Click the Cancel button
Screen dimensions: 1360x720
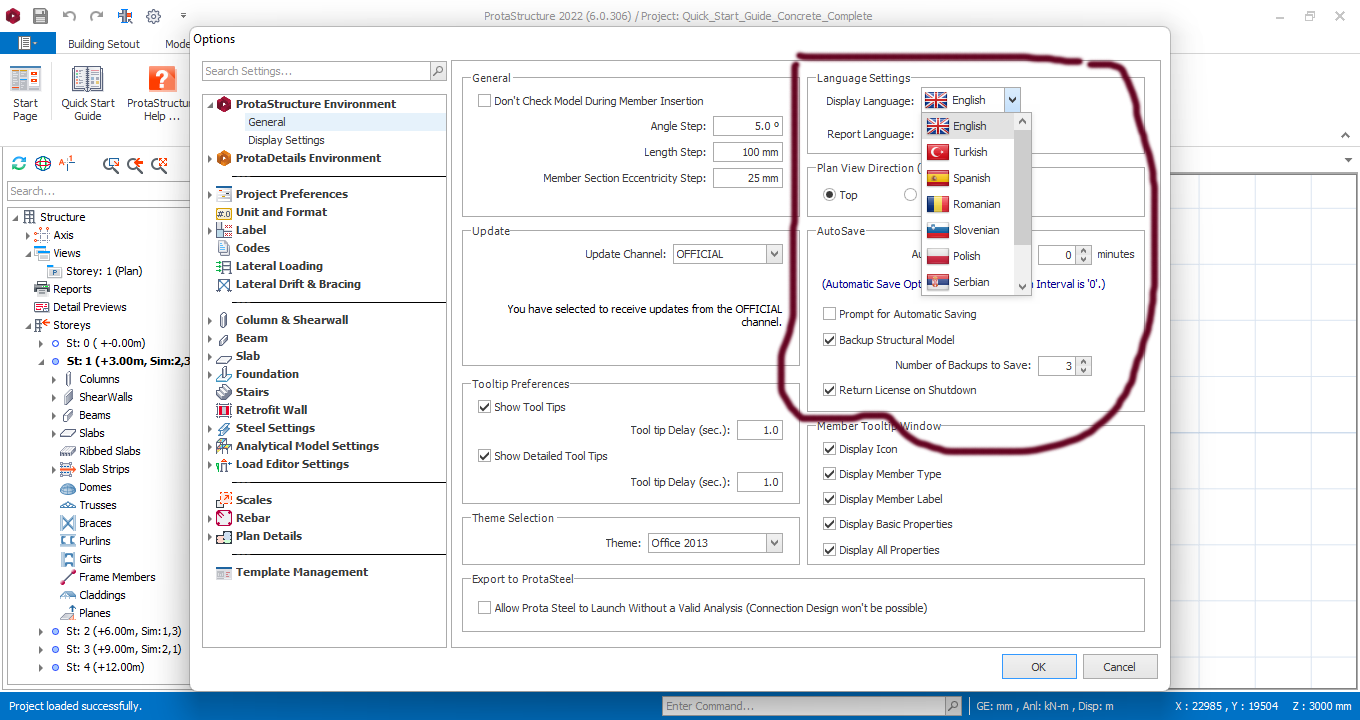1119,667
